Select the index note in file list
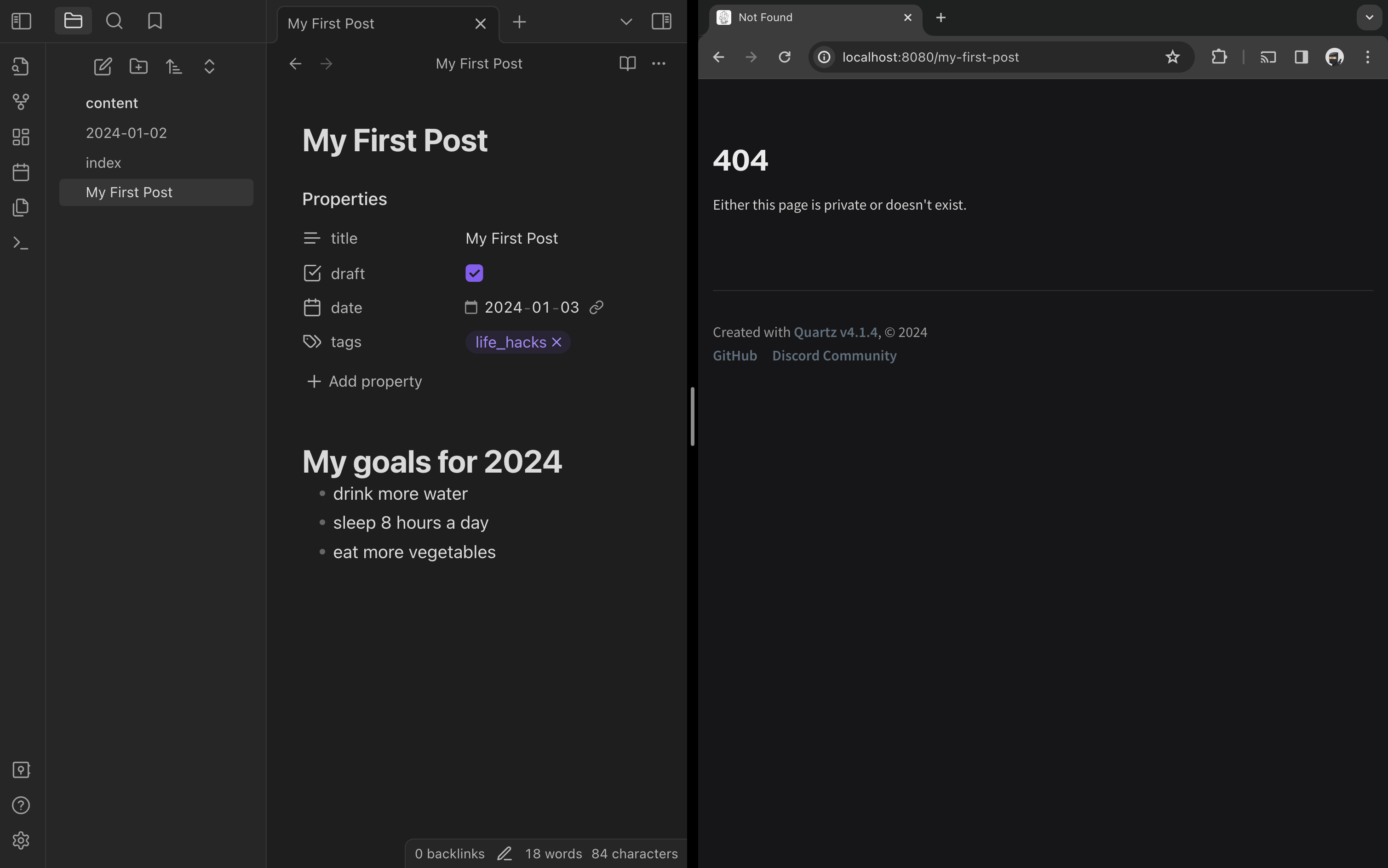Screen dimensions: 1388x868 [103, 162]
